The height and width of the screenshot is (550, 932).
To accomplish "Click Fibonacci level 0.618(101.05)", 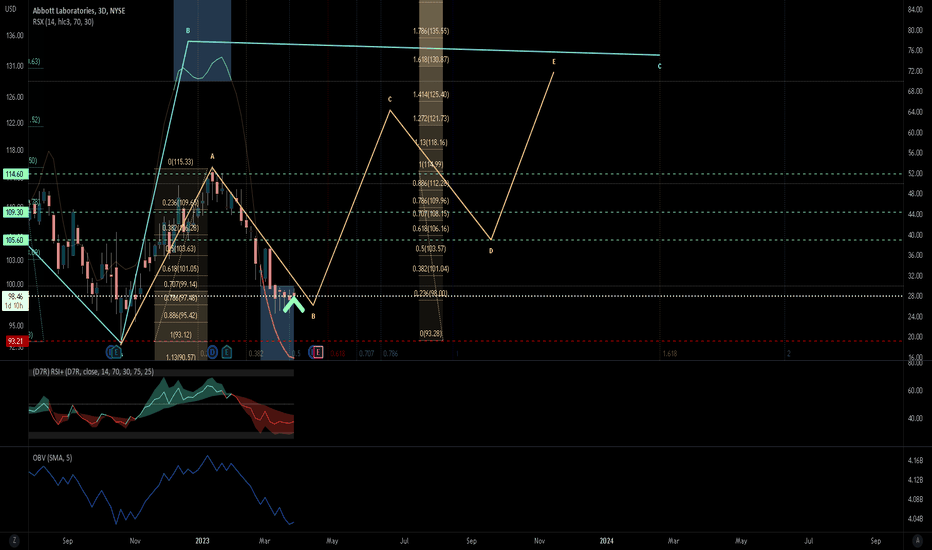I will [x=181, y=269].
